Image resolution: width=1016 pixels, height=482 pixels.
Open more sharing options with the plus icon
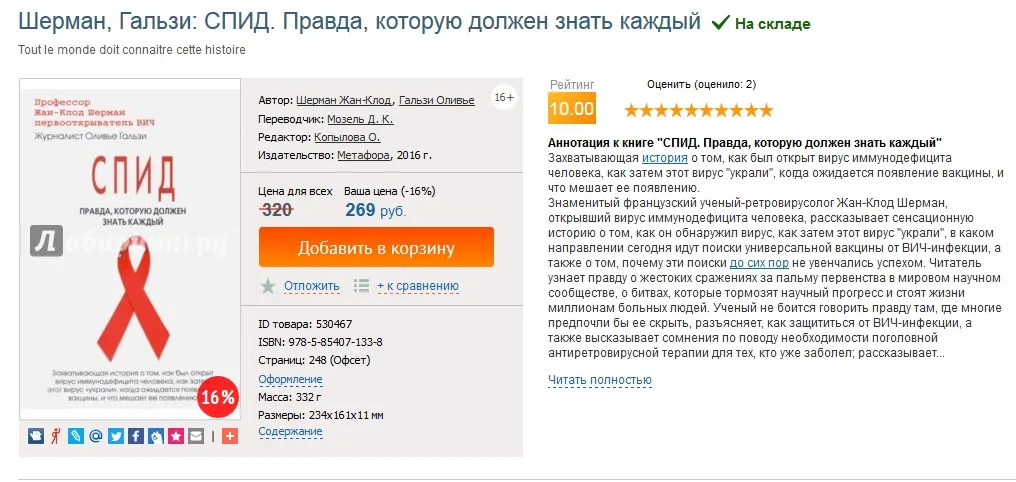230,436
